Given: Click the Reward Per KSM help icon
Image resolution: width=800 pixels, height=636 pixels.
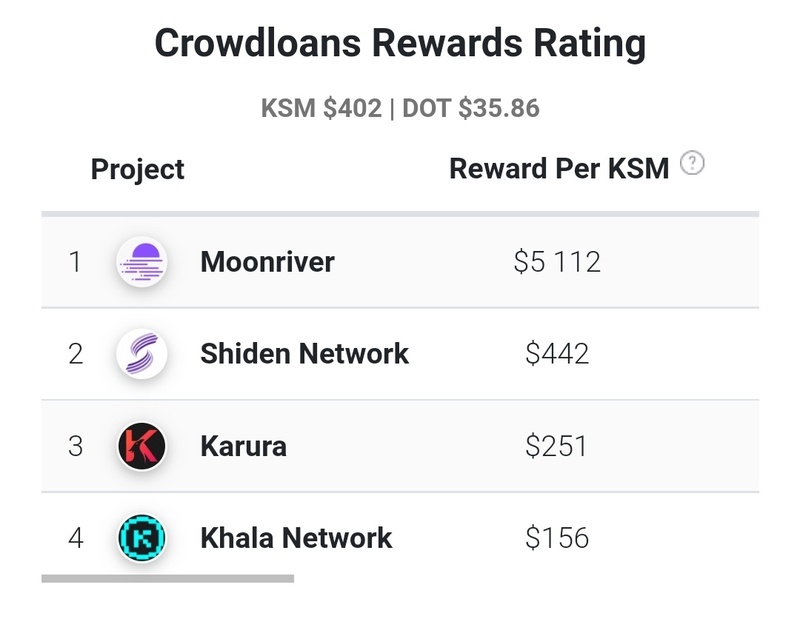Looking at the screenshot, I should point(692,164).
